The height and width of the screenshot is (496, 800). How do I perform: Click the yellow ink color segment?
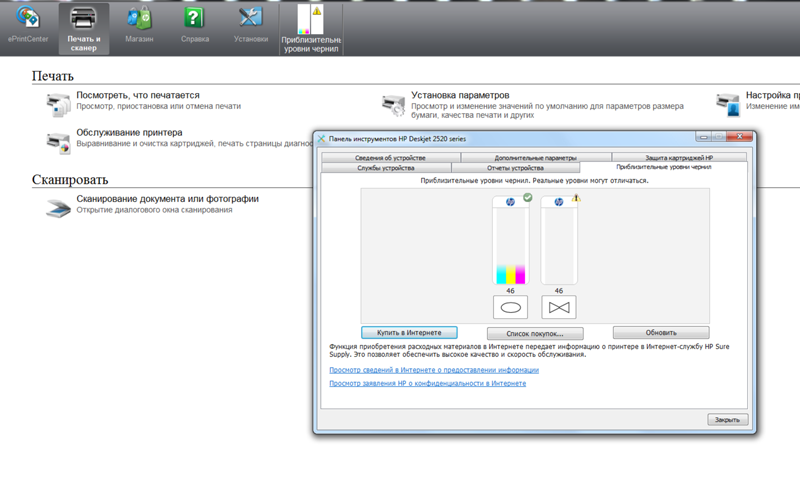click(x=510, y=275)
